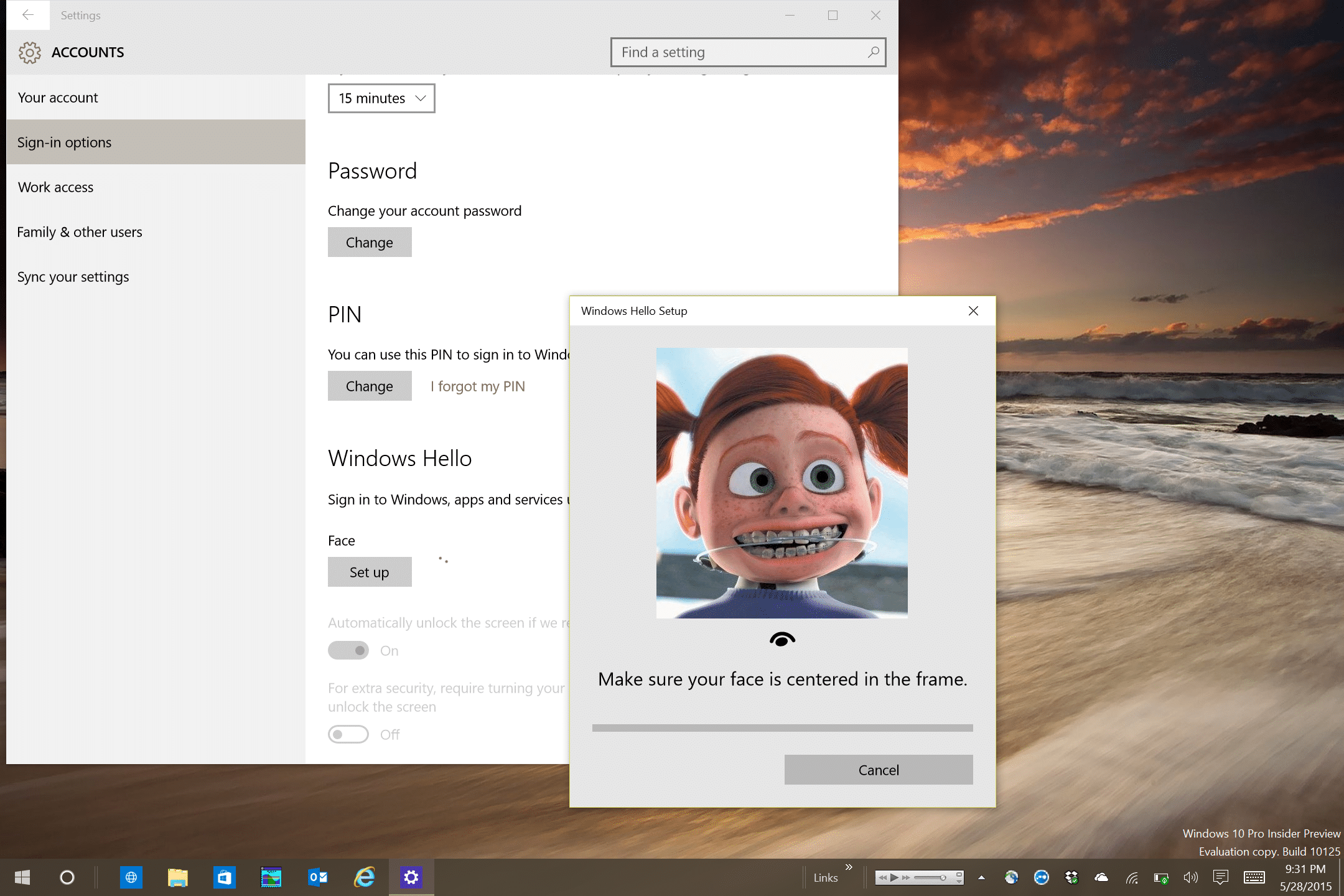Viewport: 1344px width, 896px height.
Task: Open the touch keyboard tray icon
Action: point(1254,877)
